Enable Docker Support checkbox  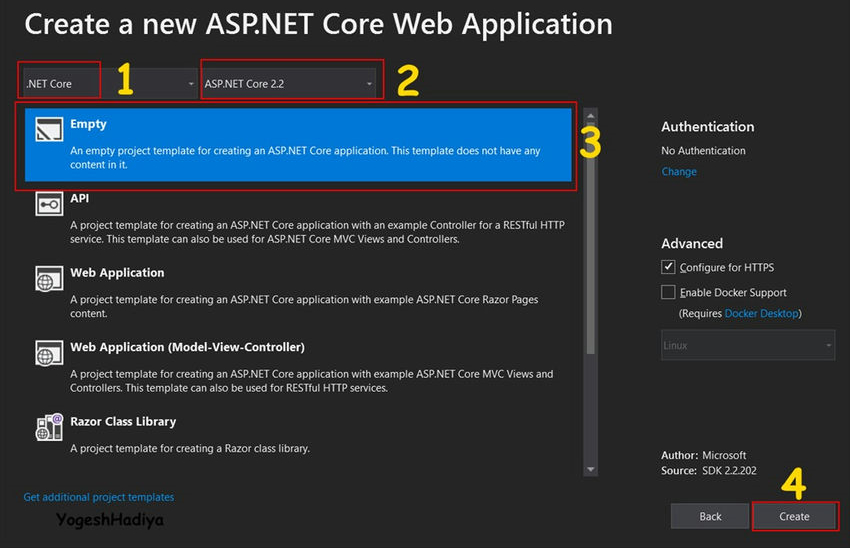tap(668, 292)
